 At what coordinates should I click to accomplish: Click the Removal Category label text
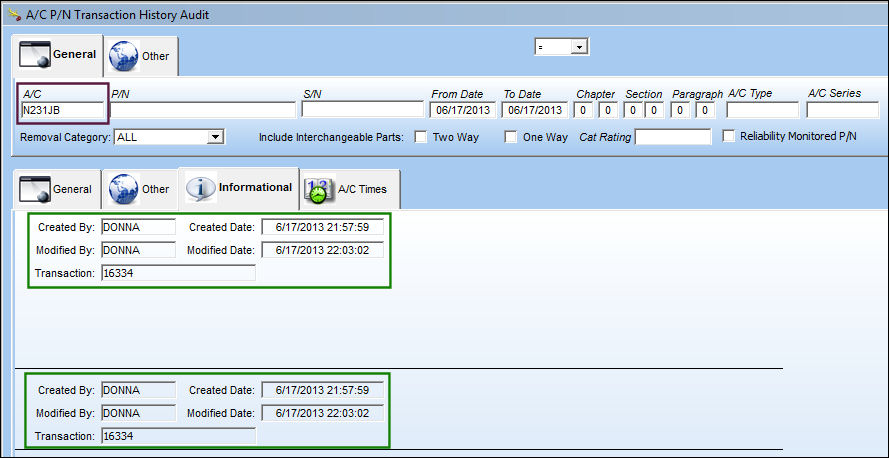[x=65, y=137]
